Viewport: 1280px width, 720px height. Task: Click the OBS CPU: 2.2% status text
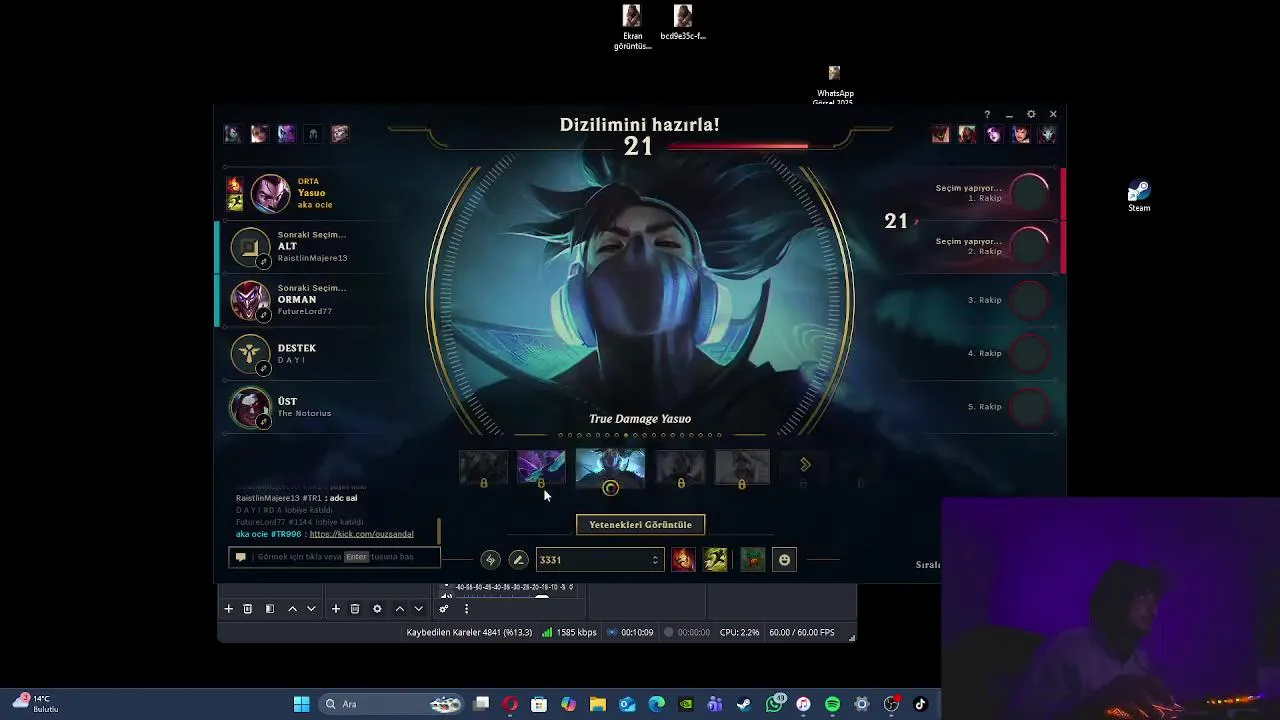point(741,632)
